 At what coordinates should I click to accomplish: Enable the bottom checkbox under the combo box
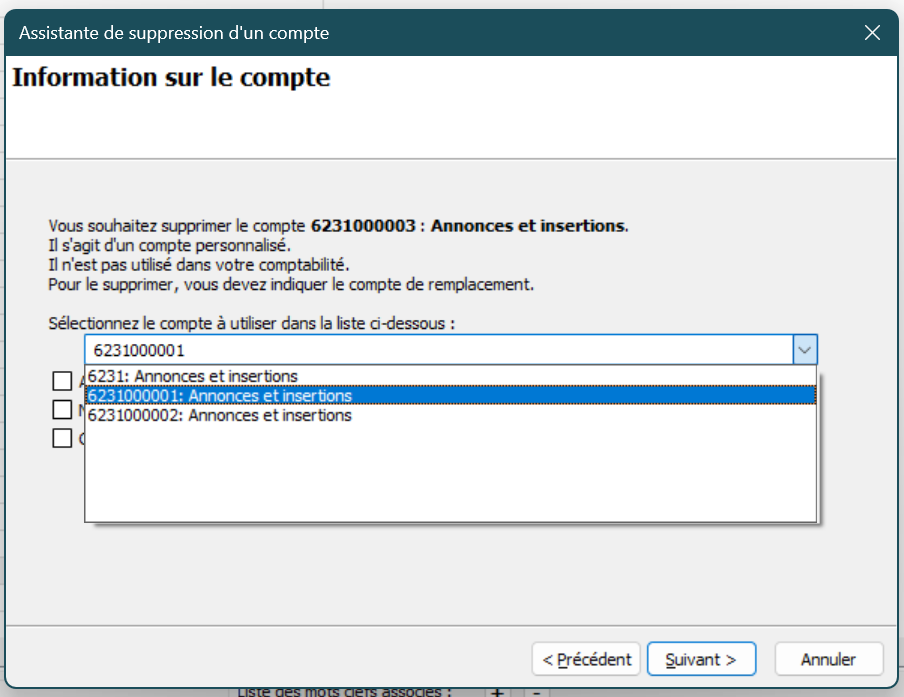coord(63,438)
